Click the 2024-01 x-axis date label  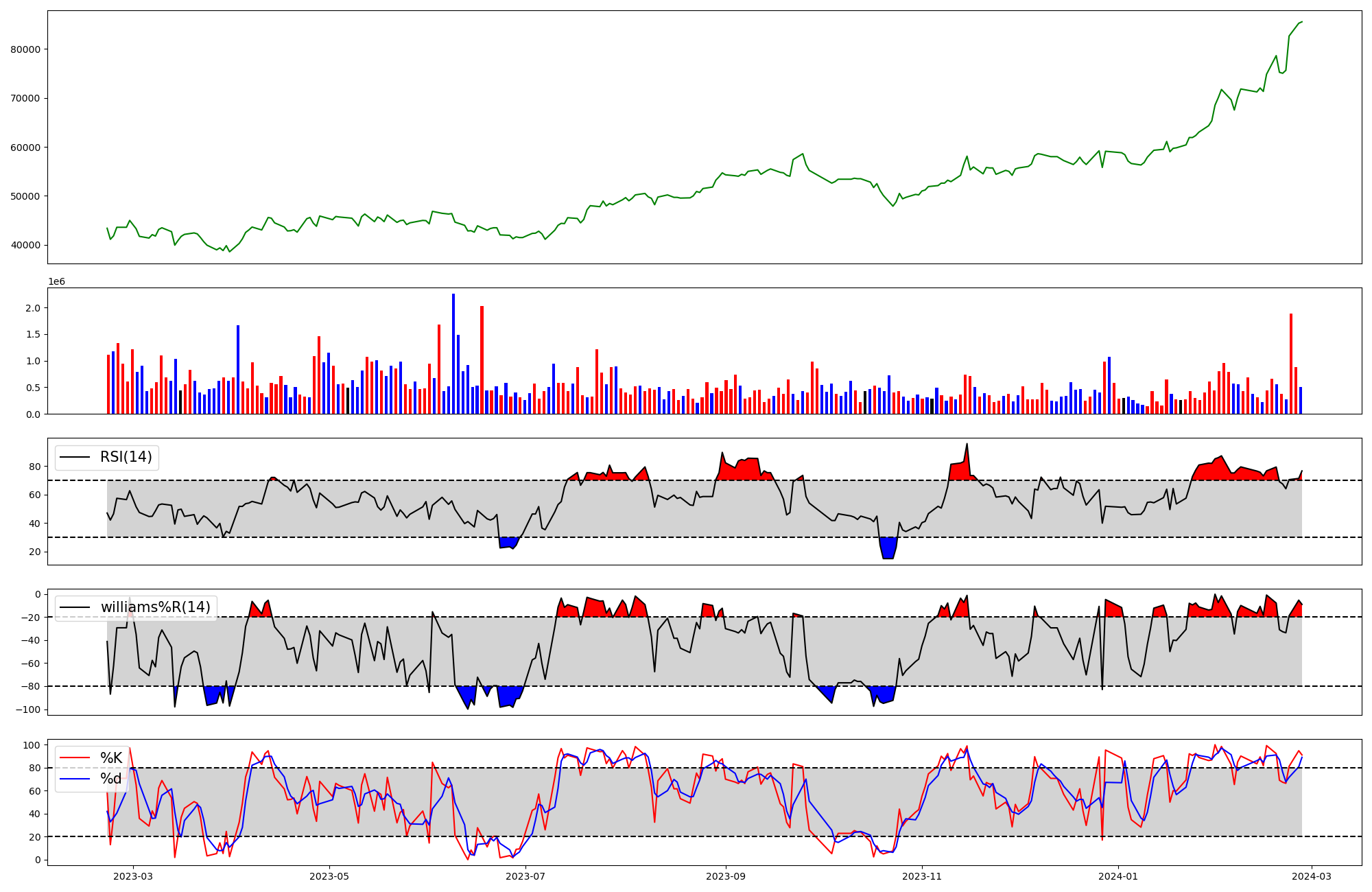1118,876
